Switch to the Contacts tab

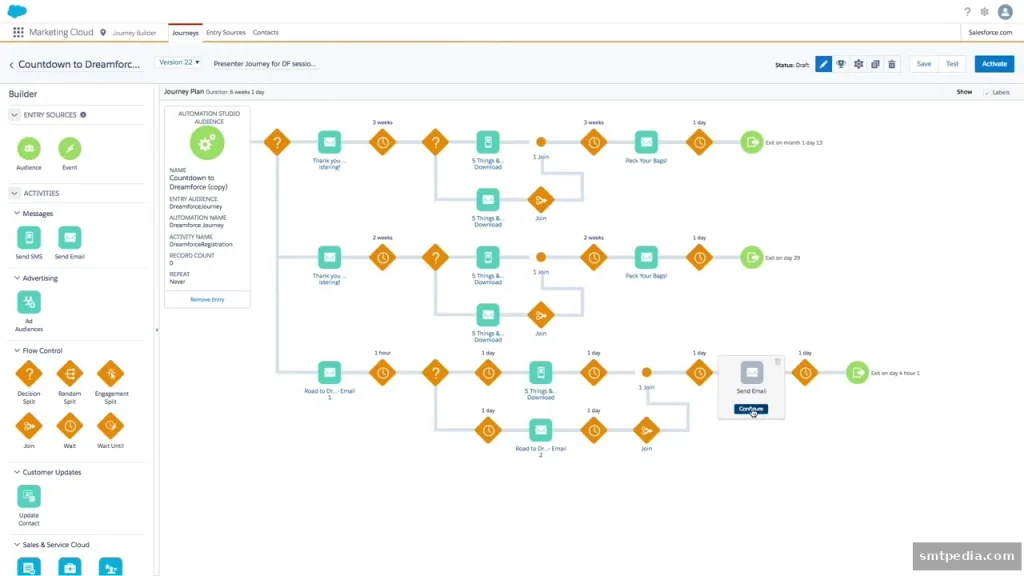265,33
